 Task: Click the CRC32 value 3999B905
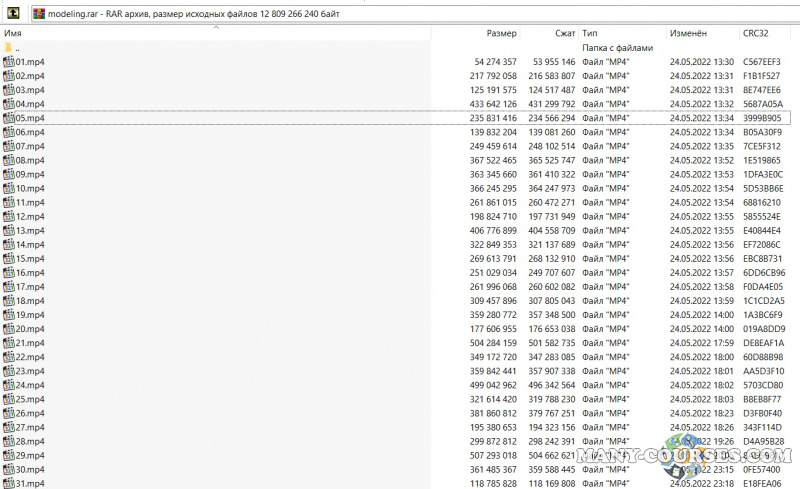point(762,118)
